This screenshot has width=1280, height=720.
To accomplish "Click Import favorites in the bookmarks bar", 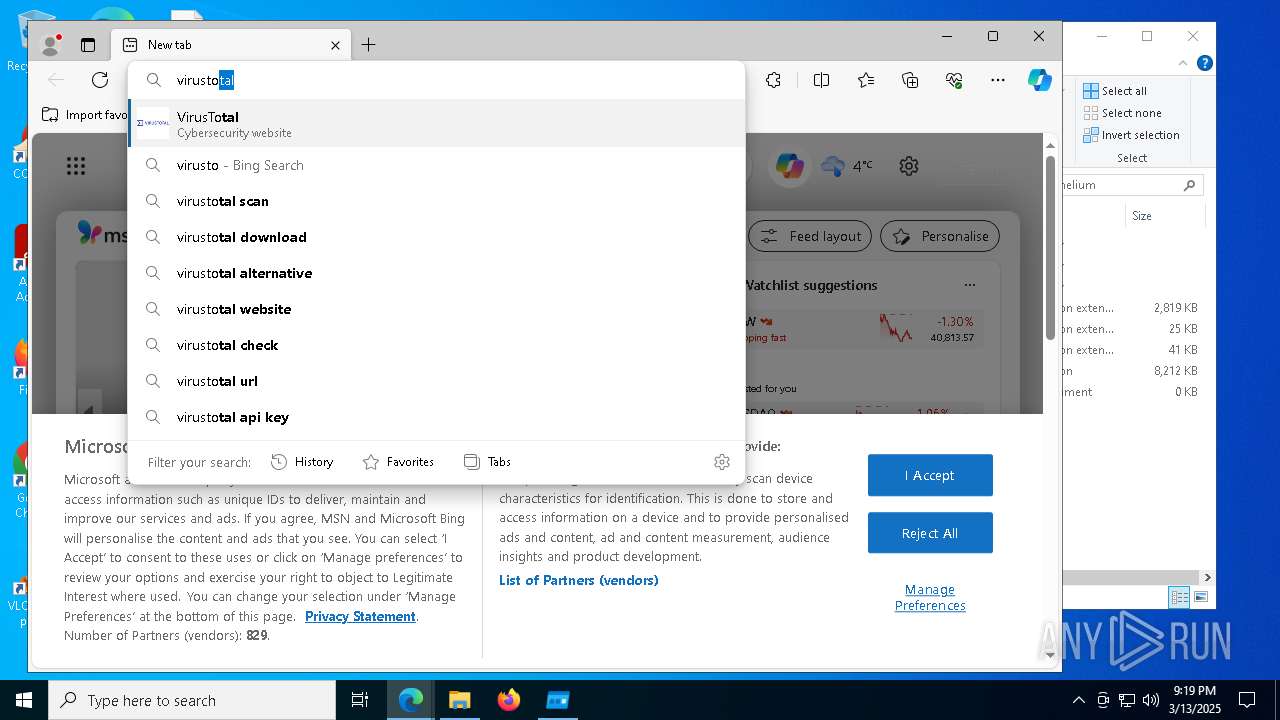I will click(x=86, y=115).
